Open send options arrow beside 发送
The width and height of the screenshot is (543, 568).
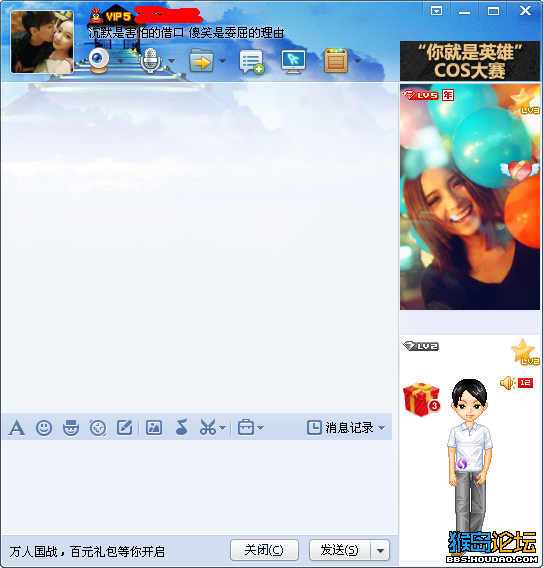pyautogui.click(x=380, y=551)
